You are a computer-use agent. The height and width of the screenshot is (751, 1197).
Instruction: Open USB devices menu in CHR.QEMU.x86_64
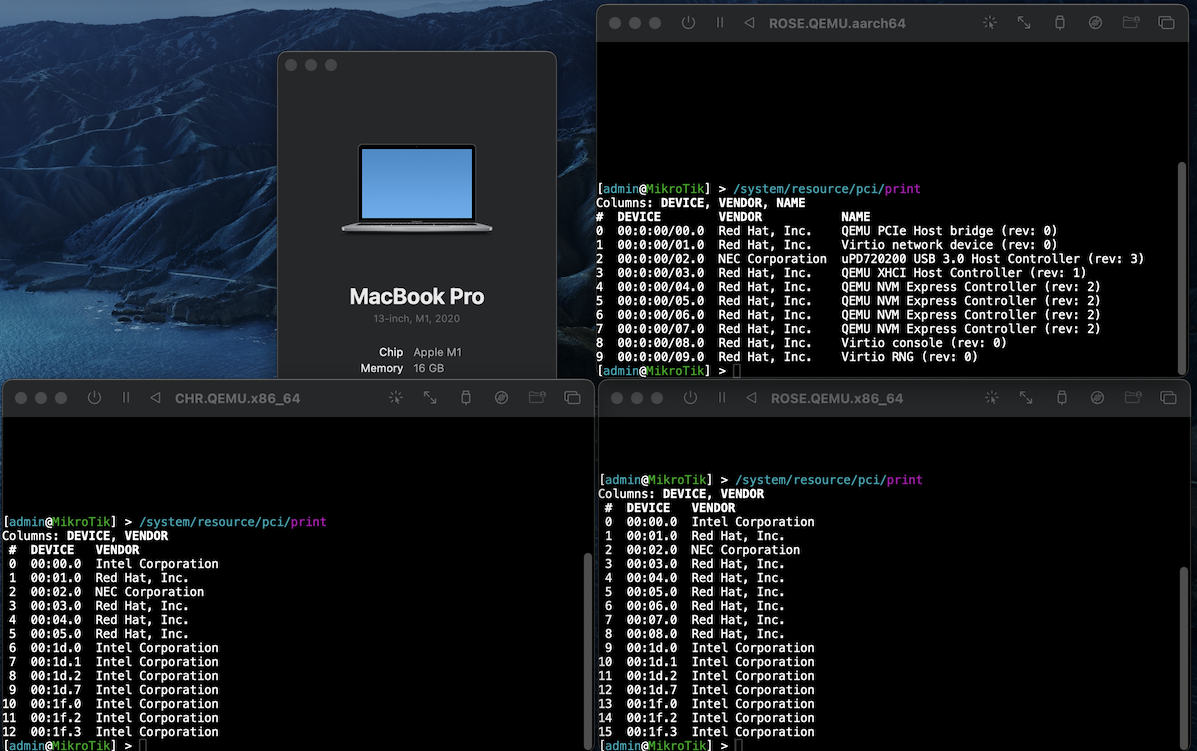[466, 398]
